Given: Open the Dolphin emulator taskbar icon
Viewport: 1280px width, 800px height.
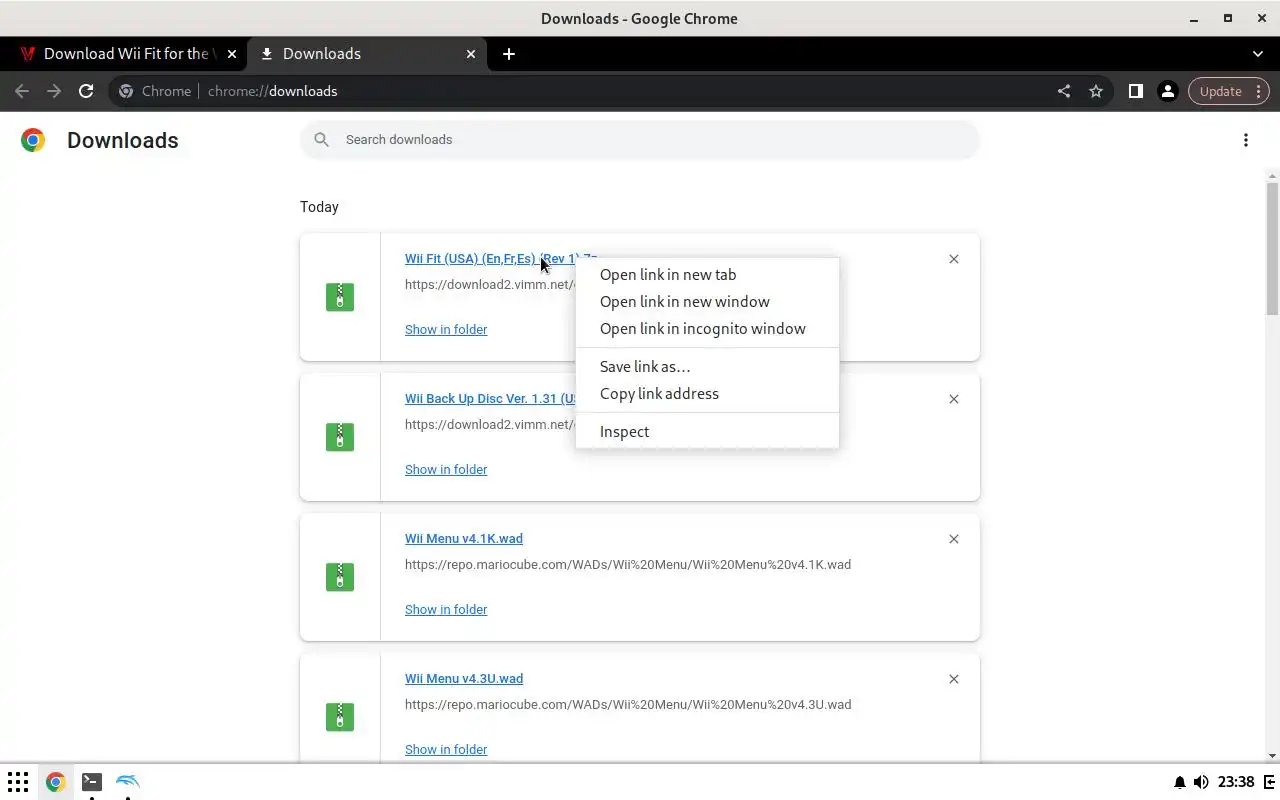Looking at the screenshot, I should tap(128, 782).
